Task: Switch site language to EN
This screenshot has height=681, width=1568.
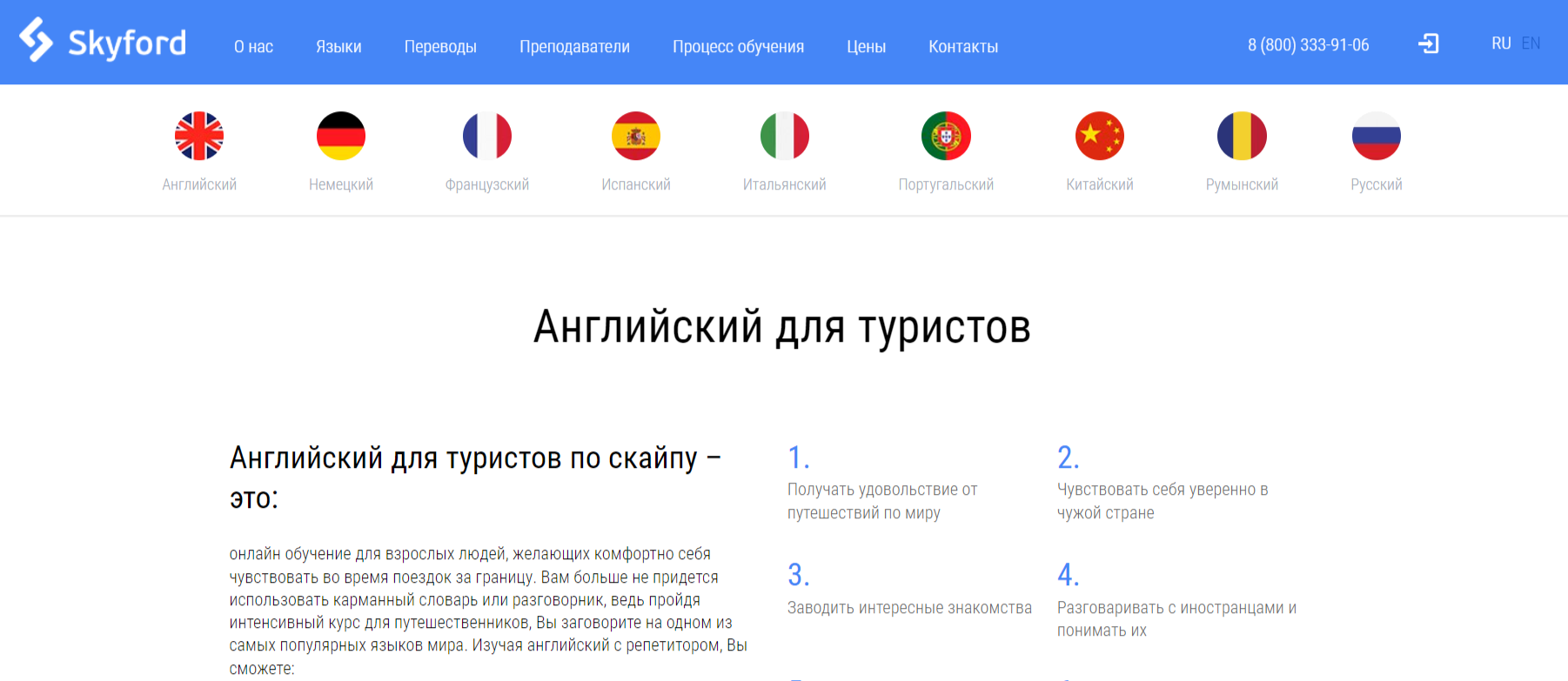Action: [1531, 43]
